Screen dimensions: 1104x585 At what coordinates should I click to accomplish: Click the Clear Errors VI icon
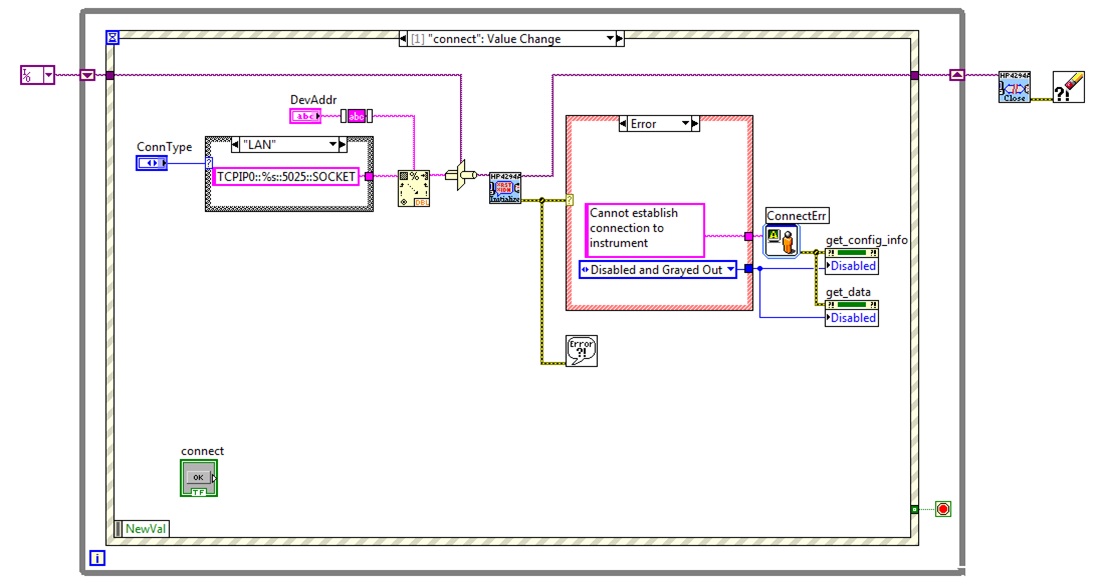[x=1069, y=87]
